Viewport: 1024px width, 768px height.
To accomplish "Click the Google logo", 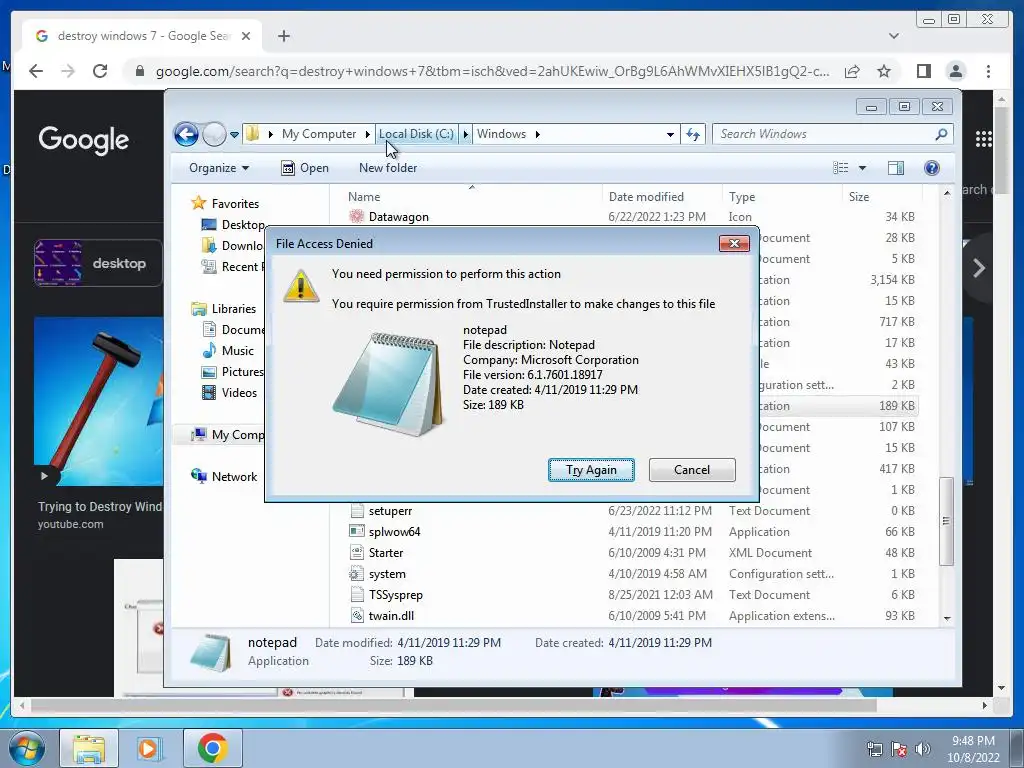I will (84, 139).
